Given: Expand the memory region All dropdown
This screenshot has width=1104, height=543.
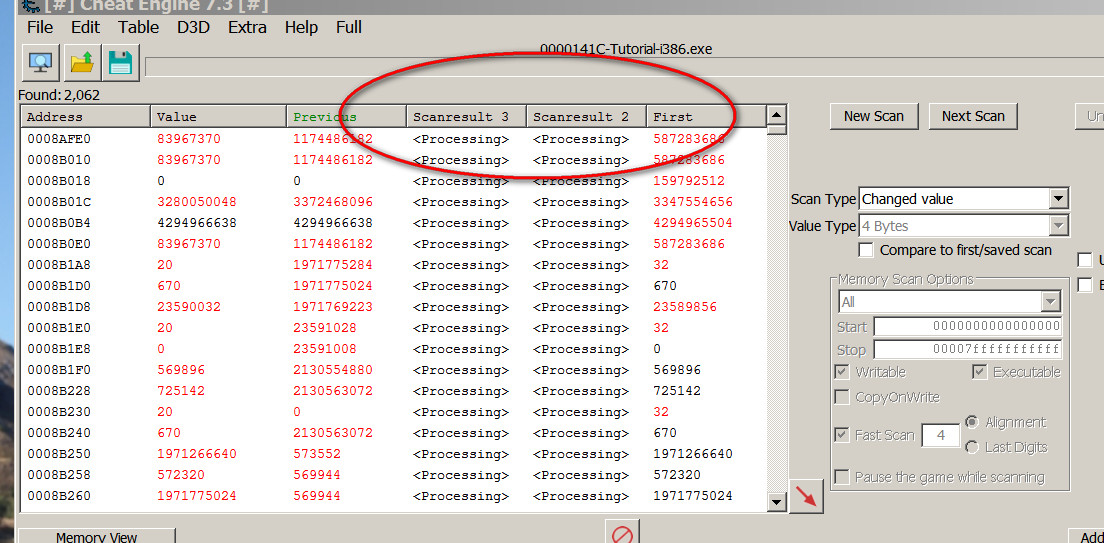Looking at the screenshot, I should [x=1050, y=301].
